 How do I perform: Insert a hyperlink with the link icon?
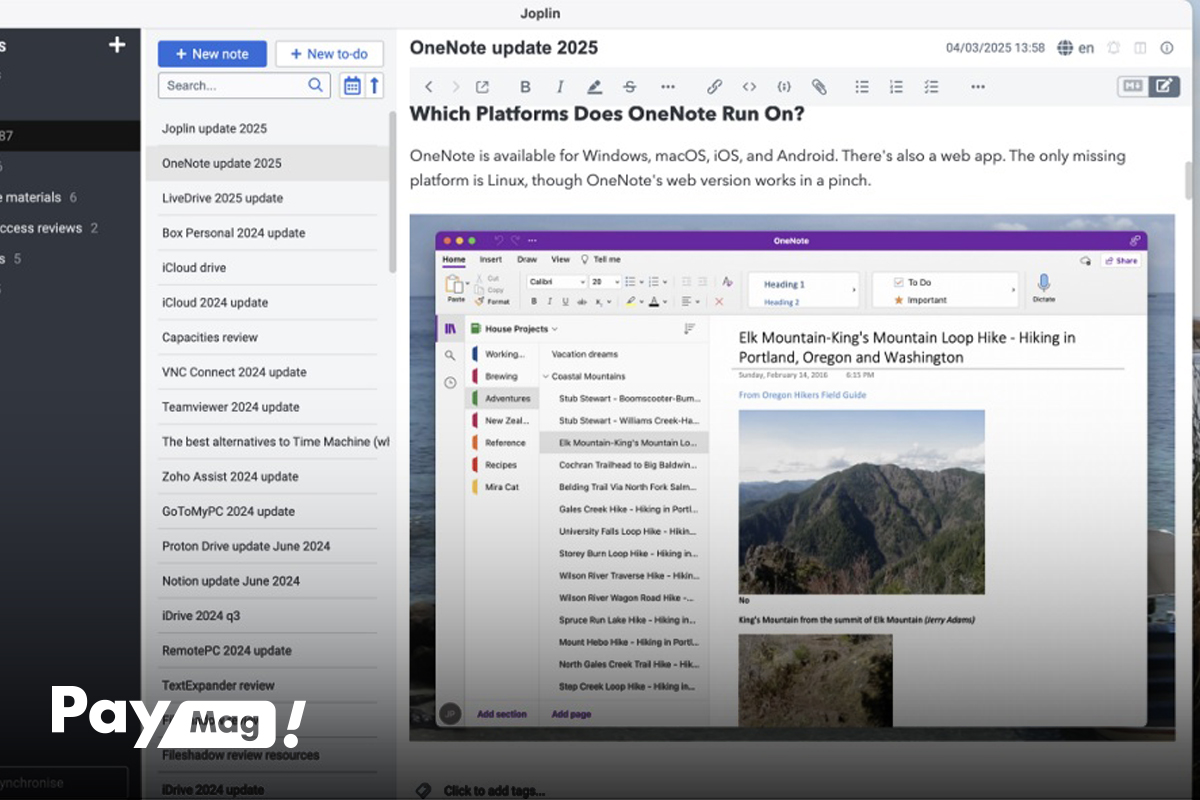point(714,87)
